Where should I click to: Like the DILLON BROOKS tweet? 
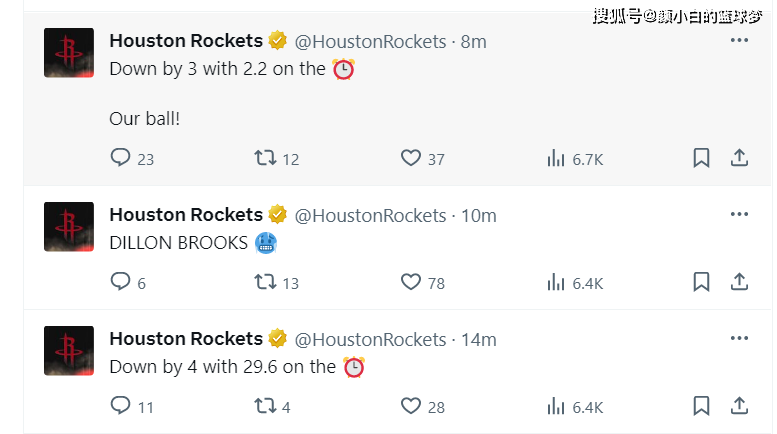(x=411, y=282)
